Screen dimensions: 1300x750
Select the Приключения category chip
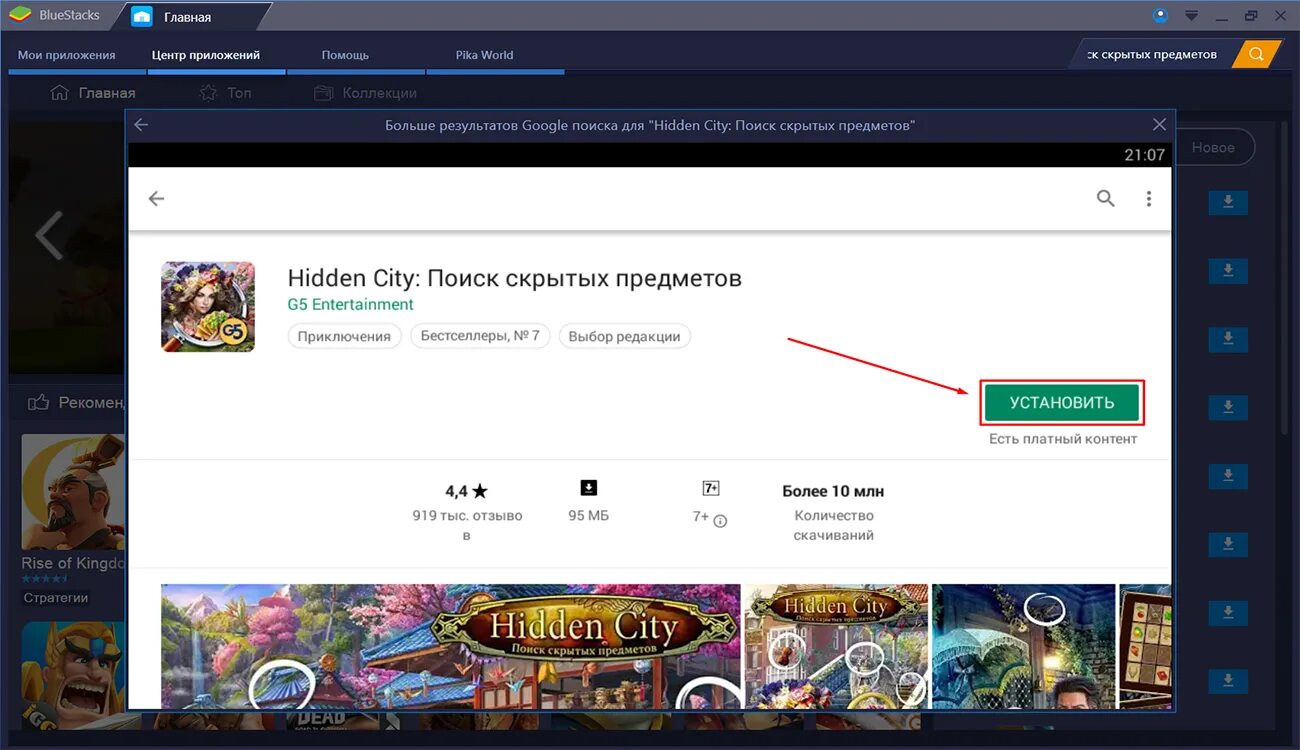pyautogui.click(x=345, y=336)
